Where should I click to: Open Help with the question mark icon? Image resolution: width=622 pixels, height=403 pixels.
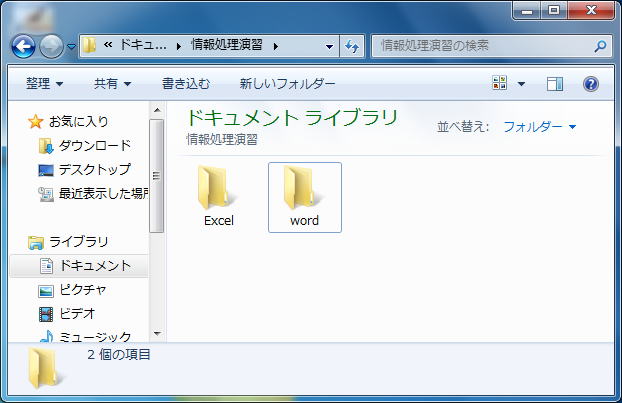point(591,84)
